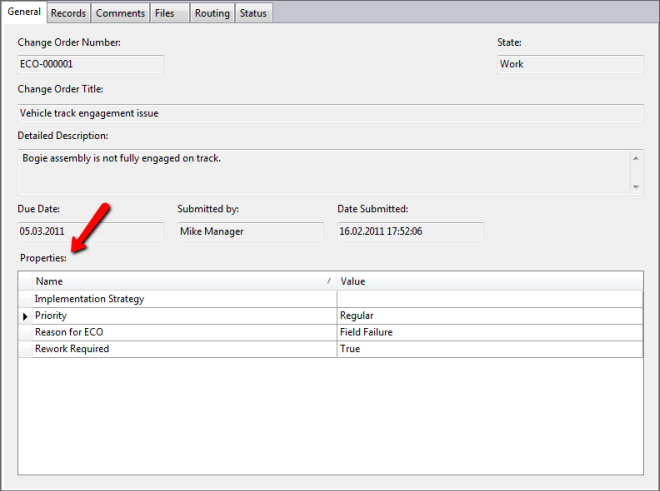Click the row indicator arrow beside Priority

pyautogui.click(x=25, y=316)
